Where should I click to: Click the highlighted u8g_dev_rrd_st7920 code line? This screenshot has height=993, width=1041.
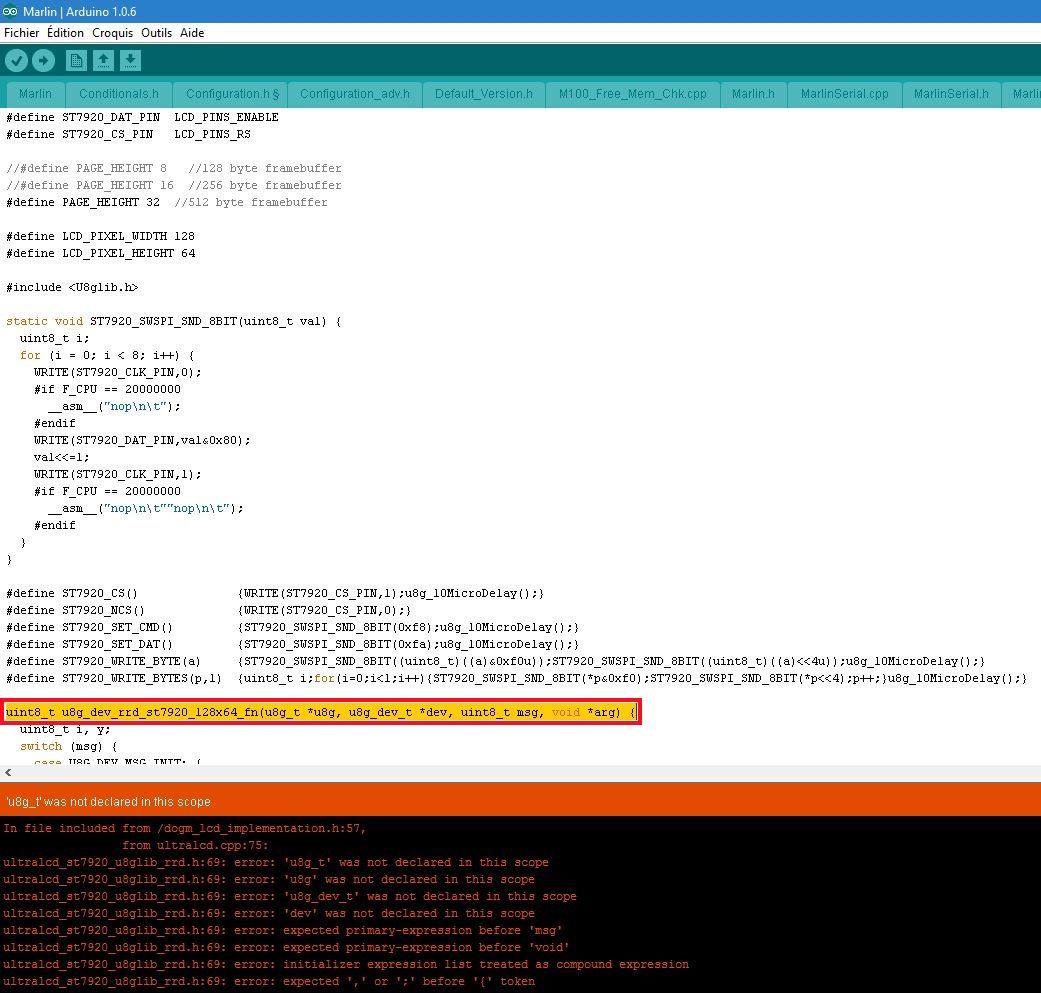321,712
